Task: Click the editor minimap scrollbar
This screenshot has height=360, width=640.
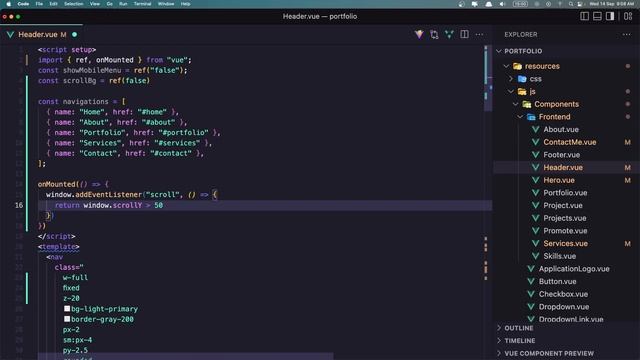Action: coord(488,78)
